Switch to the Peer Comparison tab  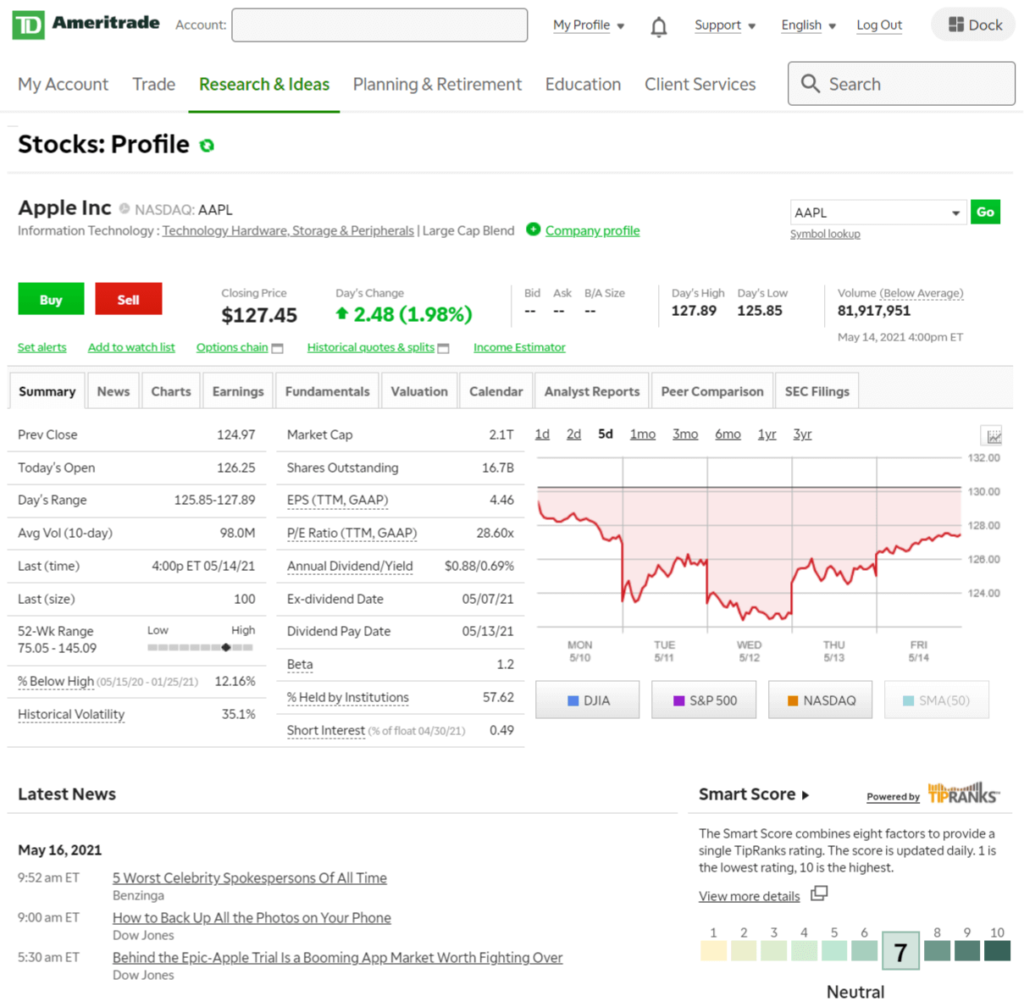[x=712, y=391]
